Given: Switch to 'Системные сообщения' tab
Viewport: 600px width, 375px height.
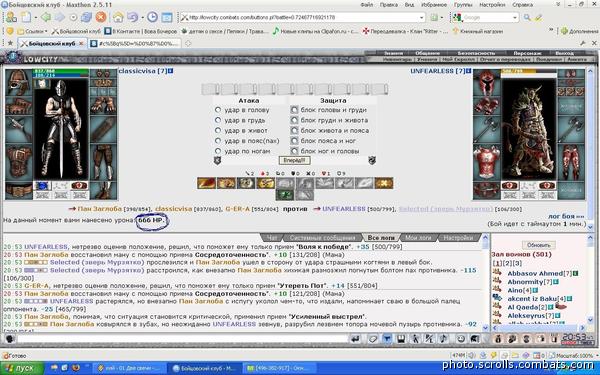Looking at the screenshot, I should (x=323, y=238).
